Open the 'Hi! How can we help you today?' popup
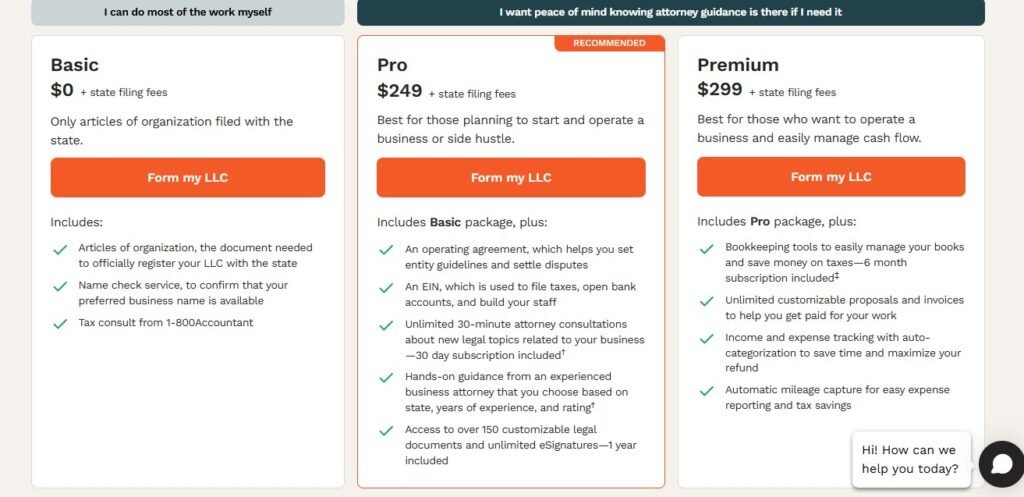The height and width of the screenshot is (497, 1024). coord(911,459)
